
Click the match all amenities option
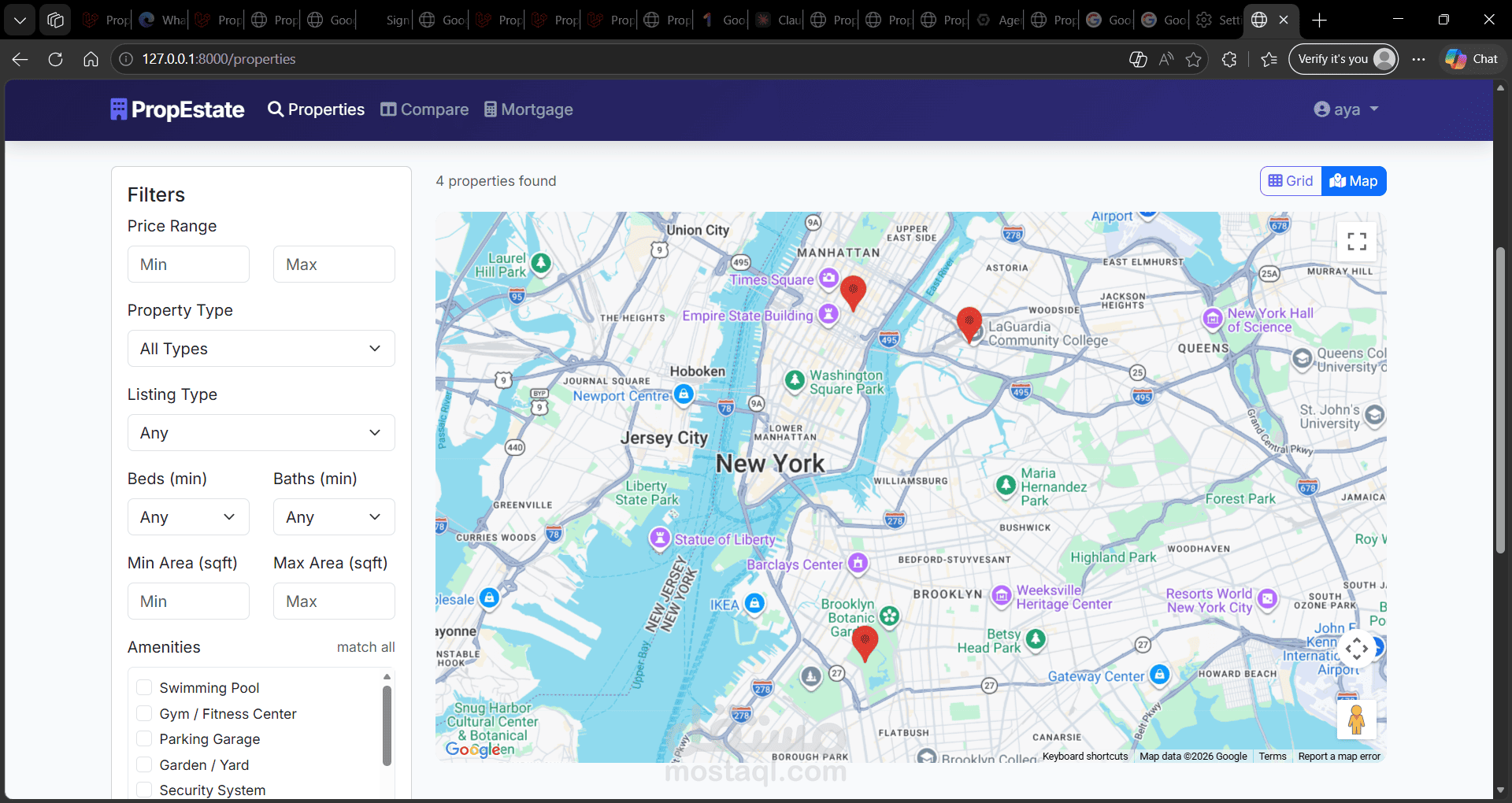(x=366, y=647)
